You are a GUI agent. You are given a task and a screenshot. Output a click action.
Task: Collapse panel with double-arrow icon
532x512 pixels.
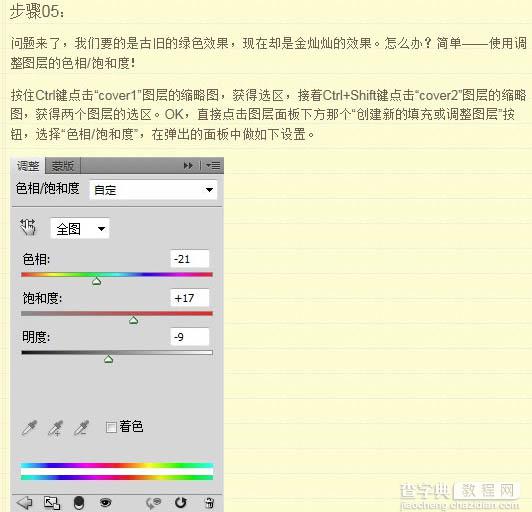(188, 166)
